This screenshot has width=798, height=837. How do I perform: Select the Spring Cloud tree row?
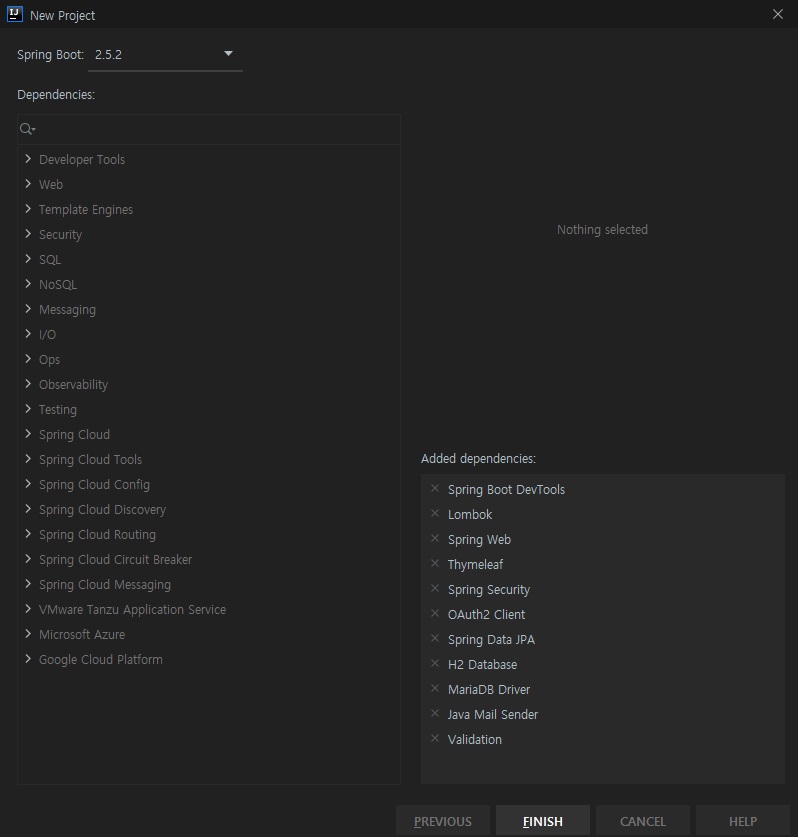coord(209,435)
